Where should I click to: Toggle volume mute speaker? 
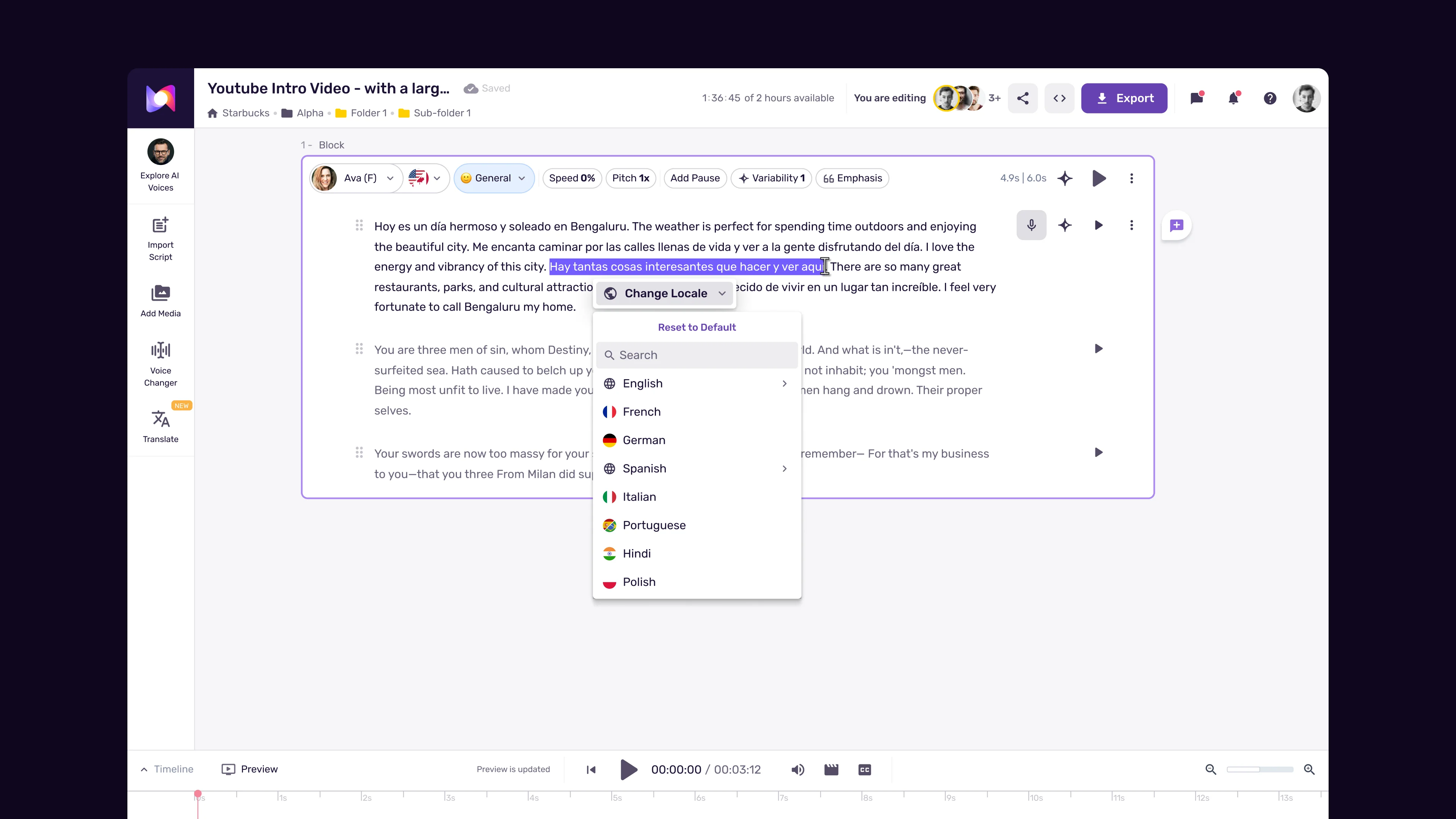click(797, 770)
